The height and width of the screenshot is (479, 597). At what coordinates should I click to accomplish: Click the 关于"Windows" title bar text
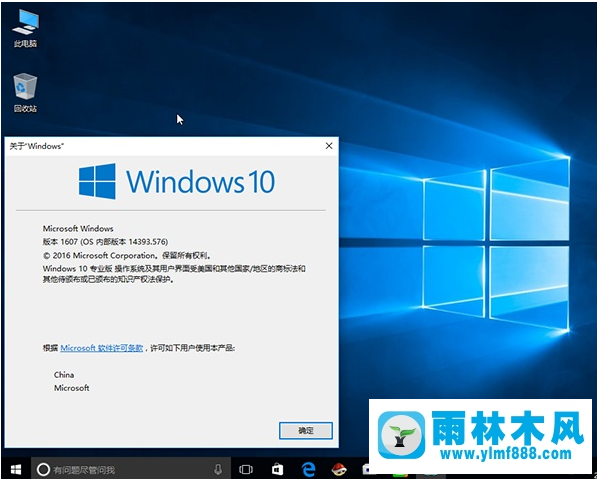coord(37,146)
